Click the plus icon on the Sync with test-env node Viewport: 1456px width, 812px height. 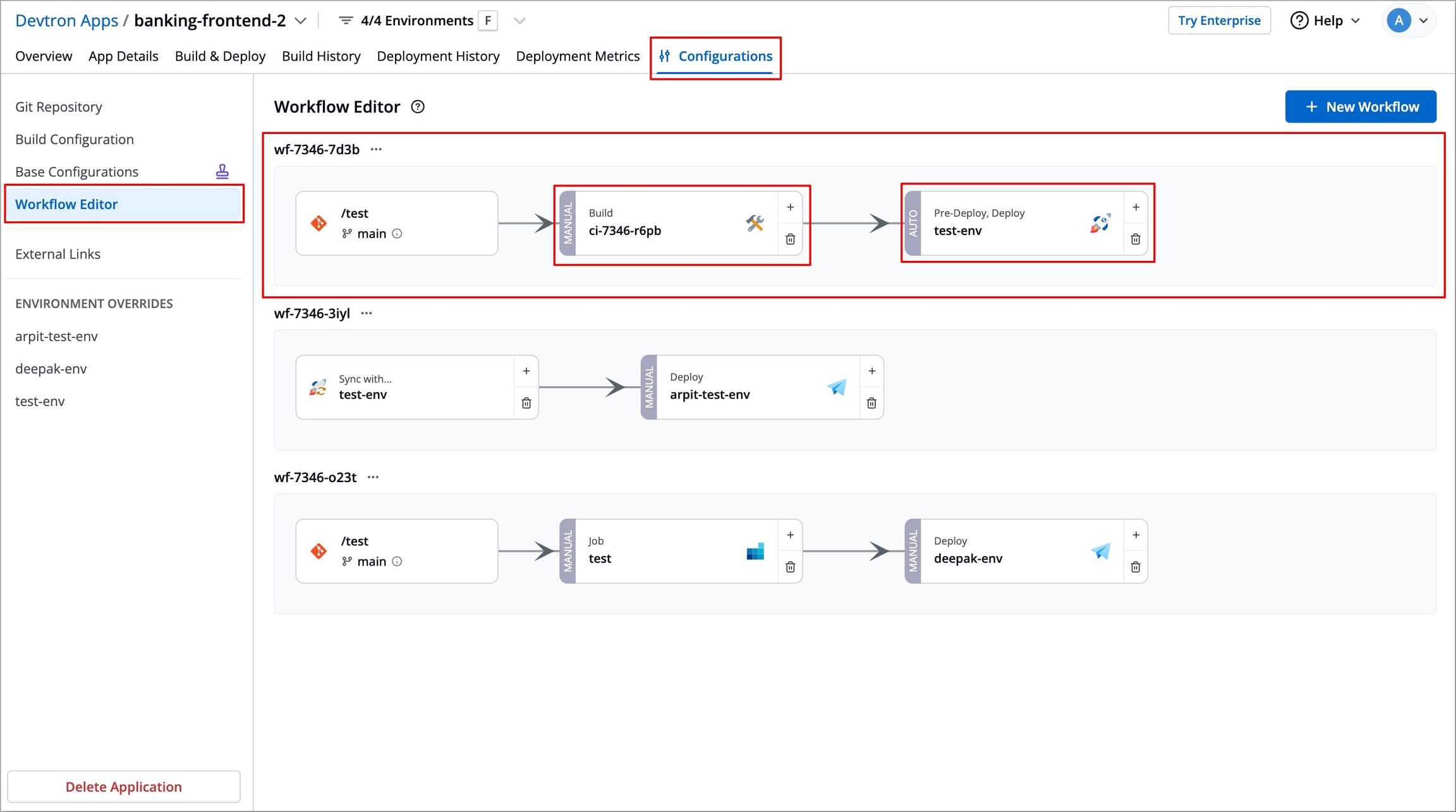(x=526, y=371)
